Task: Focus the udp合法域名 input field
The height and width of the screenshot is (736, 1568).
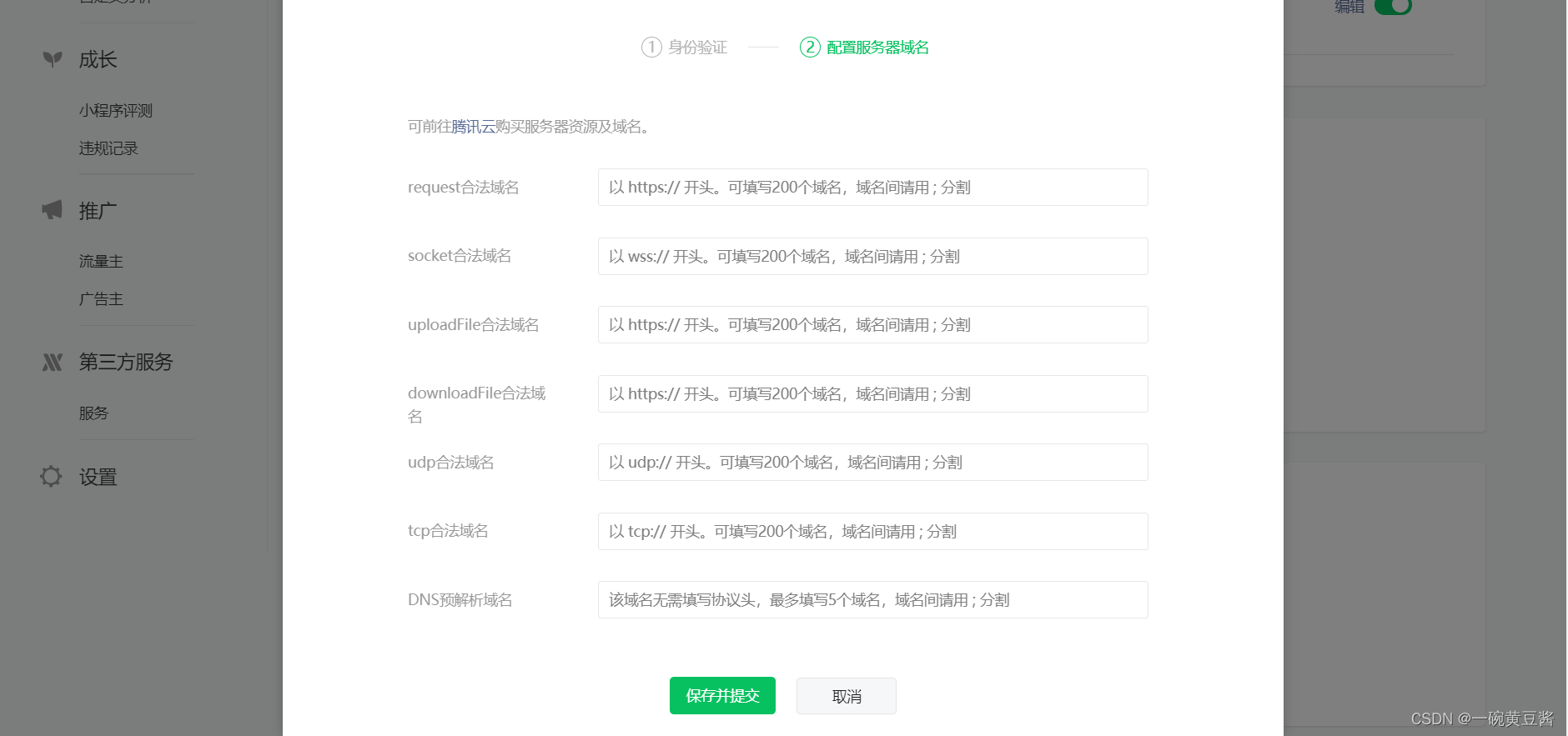Action: (873, 463)
